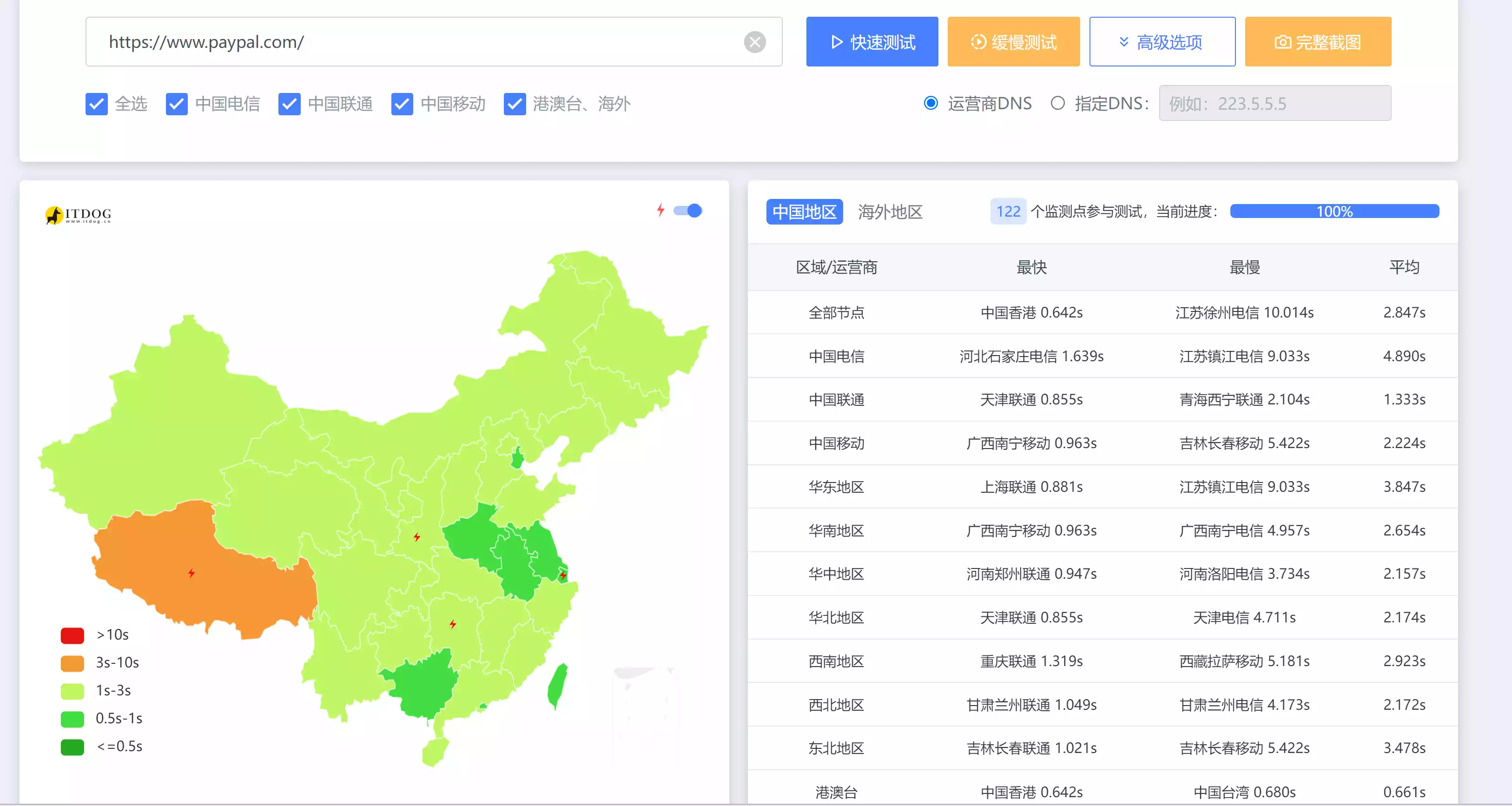This screenshot has width=1512, height=806.
Task: Switch to the 中国地区 tab
Action: click(x=804, y=211)
